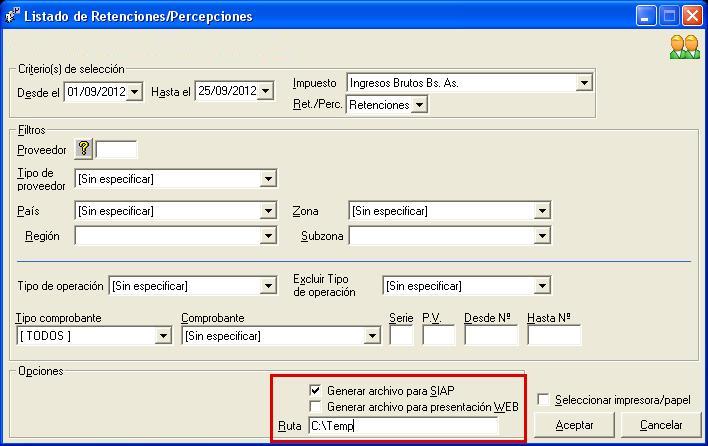Expand the Tipo de proveedor dropdown
This screenshot has height=446, width=708.
tap(267, 180)
